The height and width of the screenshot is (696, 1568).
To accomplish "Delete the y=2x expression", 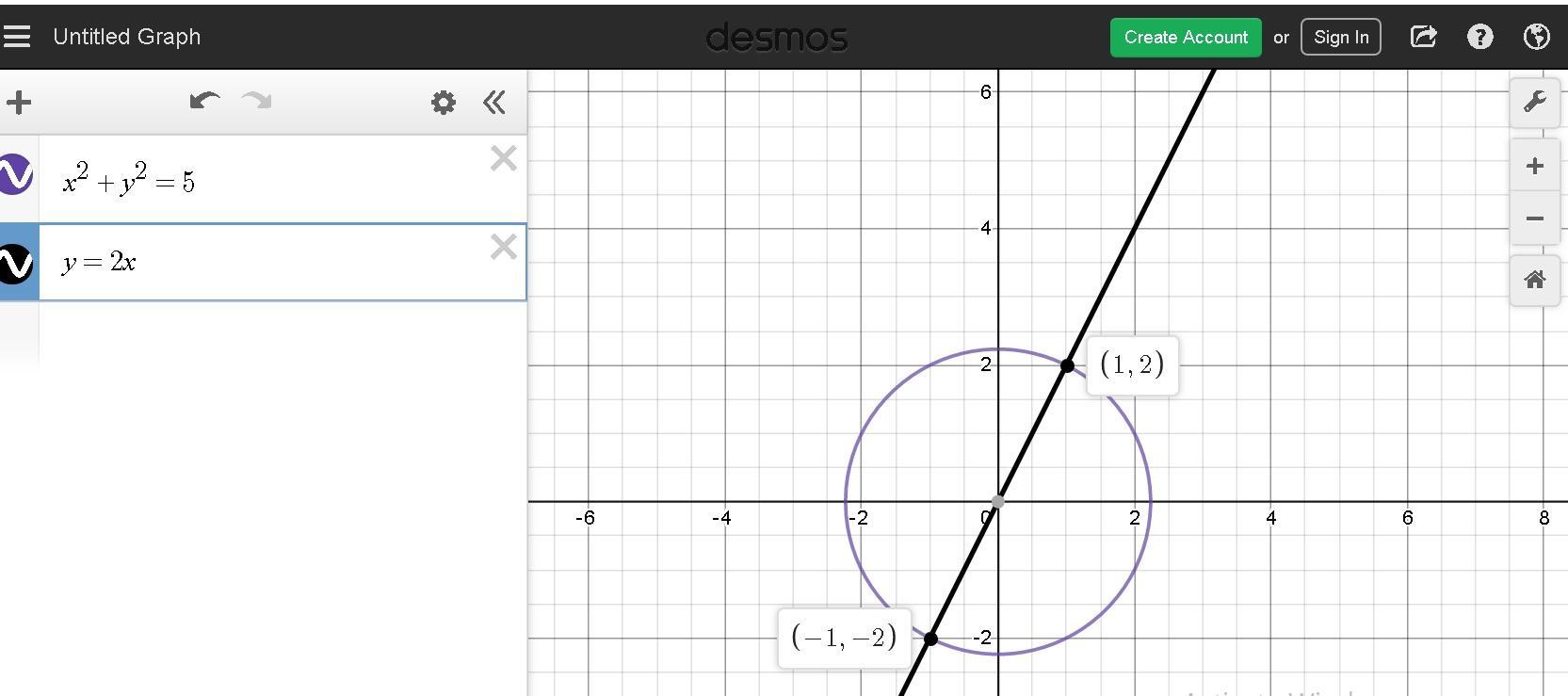I will click(x=504, y=247).
